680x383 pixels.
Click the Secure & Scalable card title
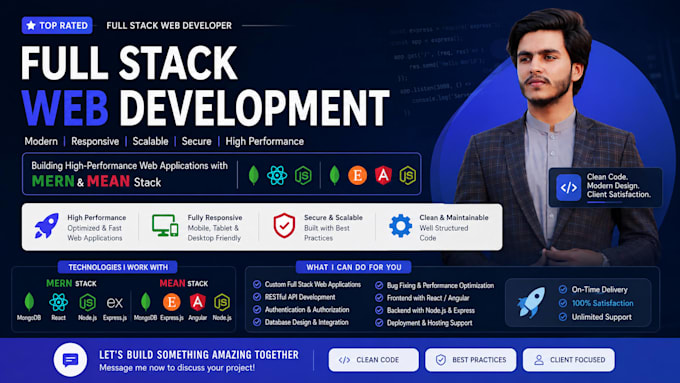(x=333, y=218)
